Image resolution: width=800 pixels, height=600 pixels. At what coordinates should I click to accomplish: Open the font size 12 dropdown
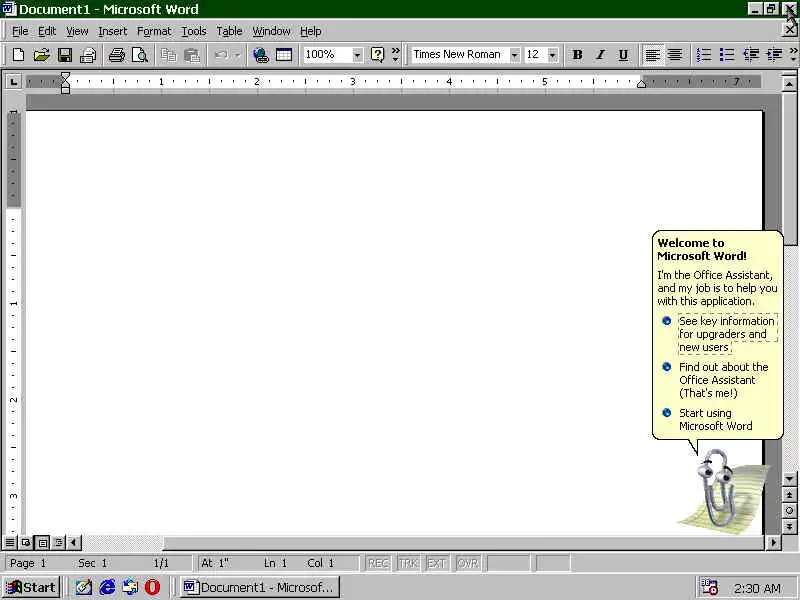tap(553, 55)
